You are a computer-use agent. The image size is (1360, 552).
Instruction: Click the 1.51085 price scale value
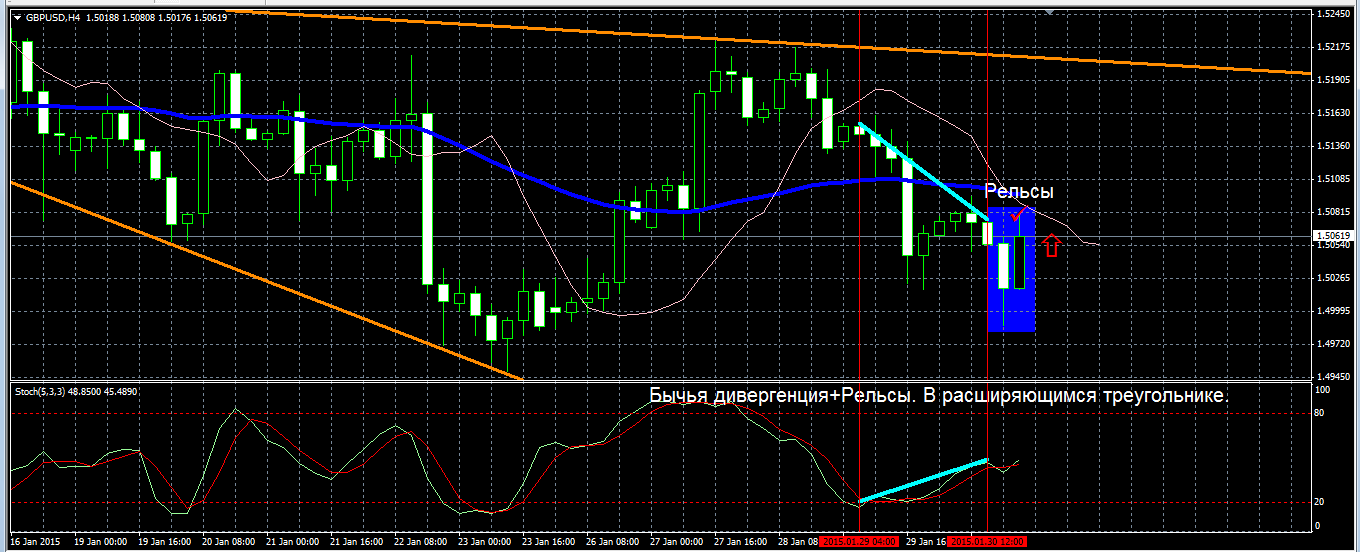pos(1336,179)
